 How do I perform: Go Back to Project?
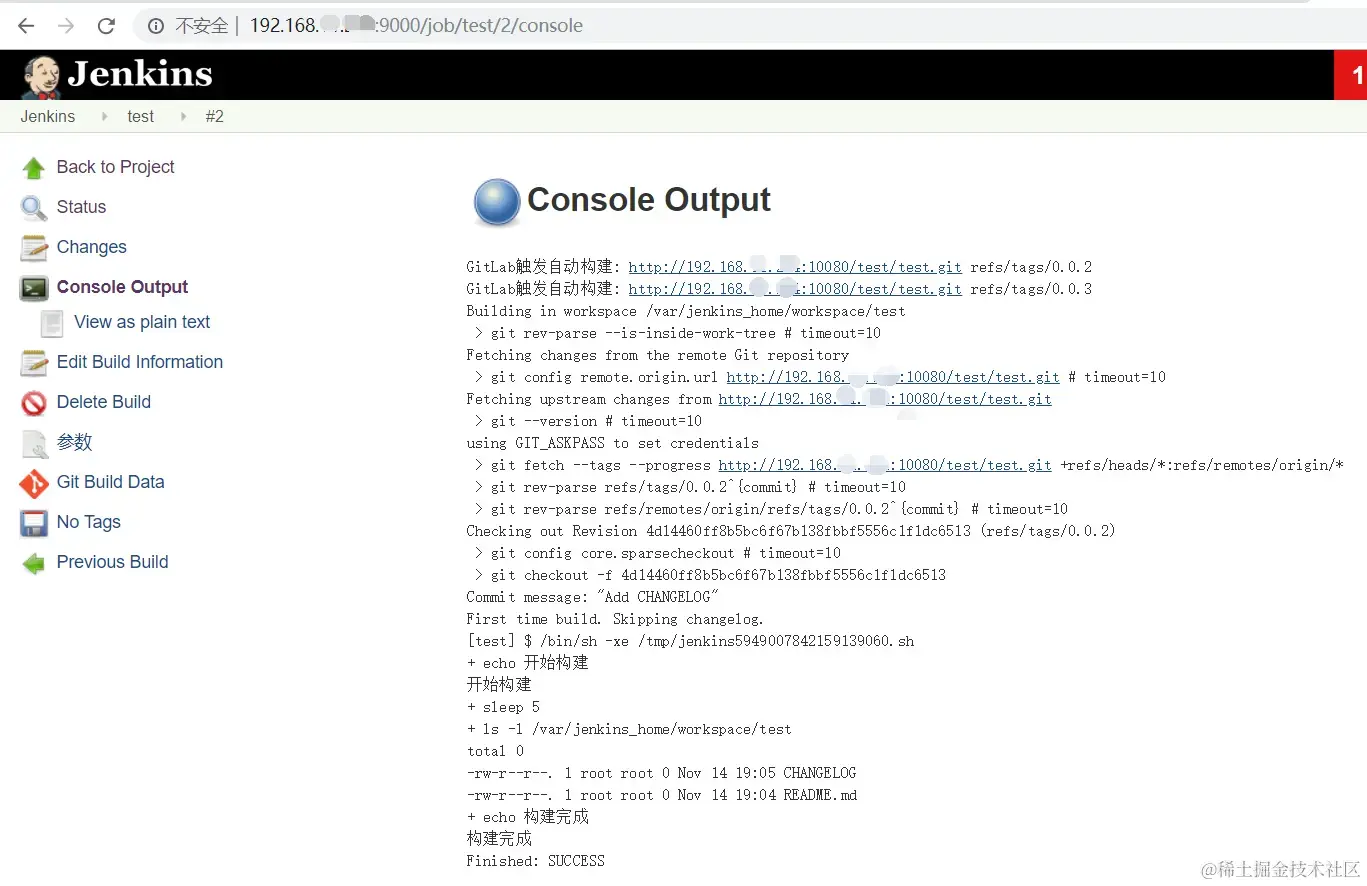click(x=115, y=167)
